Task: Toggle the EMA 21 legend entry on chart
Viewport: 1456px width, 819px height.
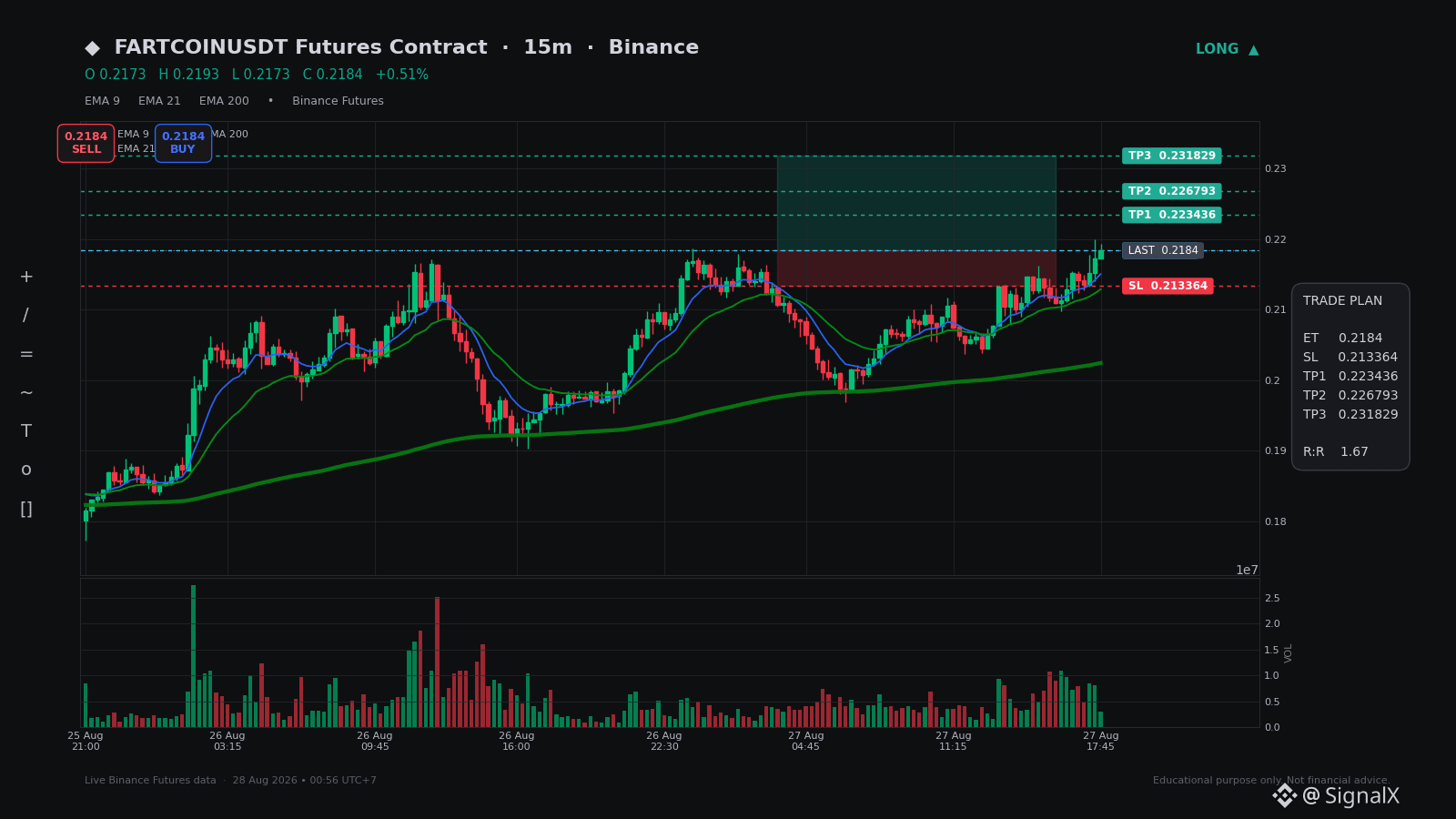Action: click(136, 149)
